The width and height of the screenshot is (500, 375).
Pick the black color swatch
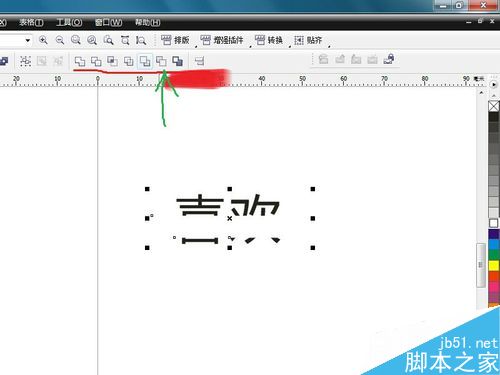494,117
